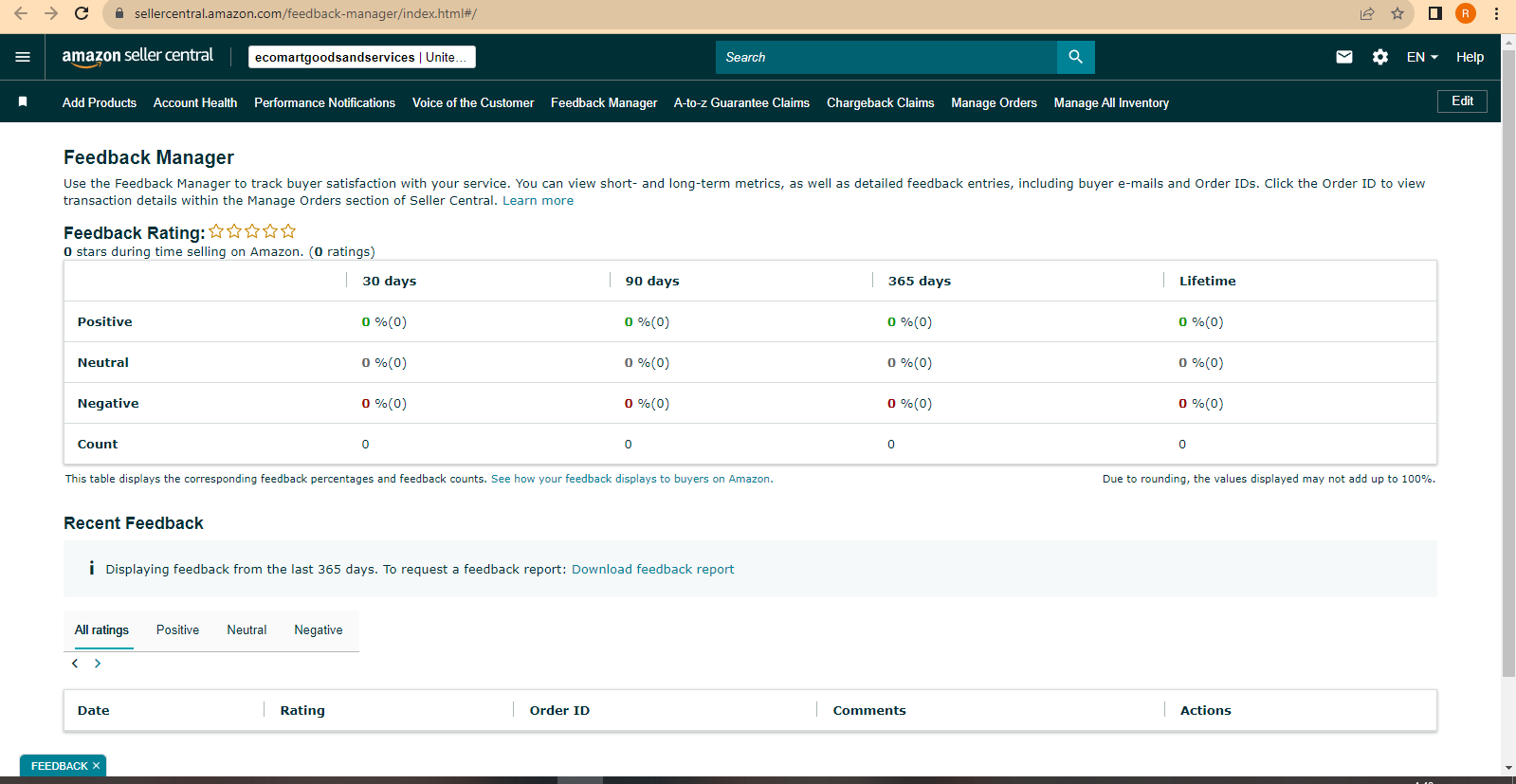Screen dimensions: 1516x784
Task: Click the Lifetime column header
Action: pos(1207,281)
